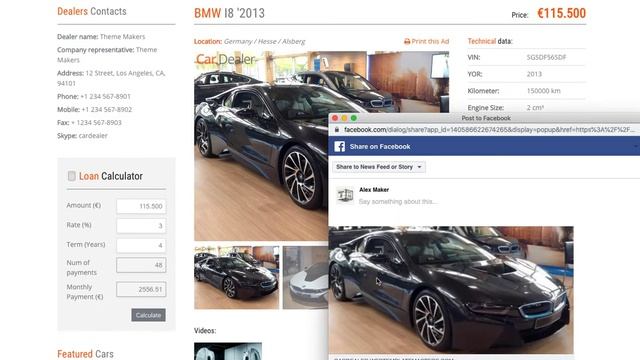Click the mobile number +1 234 567-8902
The width and height of the screenshot is (640, 360).
click(x=107, y=109)
